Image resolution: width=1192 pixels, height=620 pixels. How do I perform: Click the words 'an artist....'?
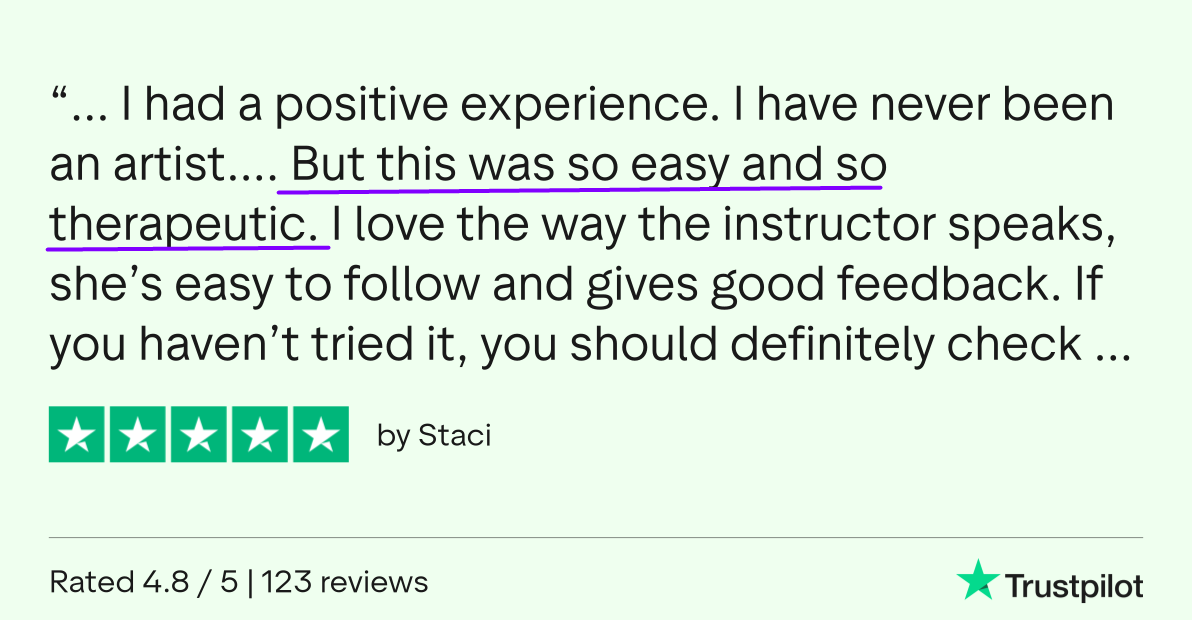(x=163, y=164)
